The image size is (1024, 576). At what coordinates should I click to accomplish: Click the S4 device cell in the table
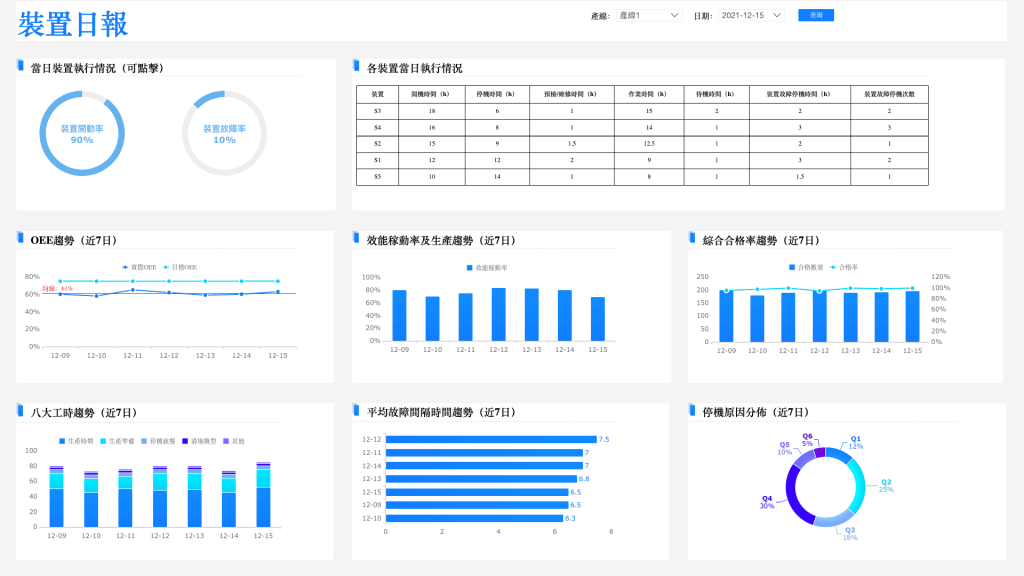tap(377, 127)
